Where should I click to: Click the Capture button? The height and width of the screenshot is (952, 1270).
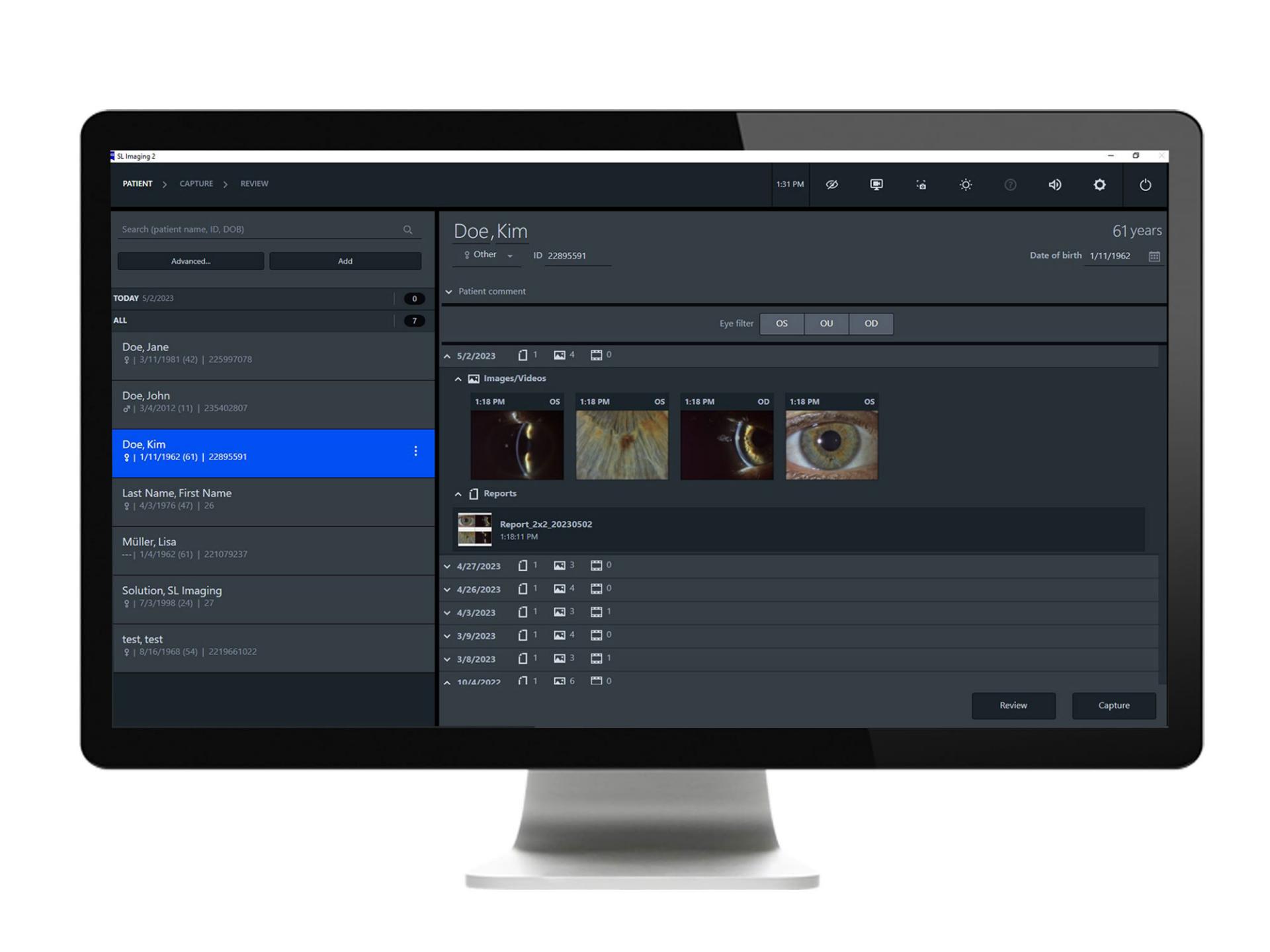pyautogui.click(x=1113, y=704)
